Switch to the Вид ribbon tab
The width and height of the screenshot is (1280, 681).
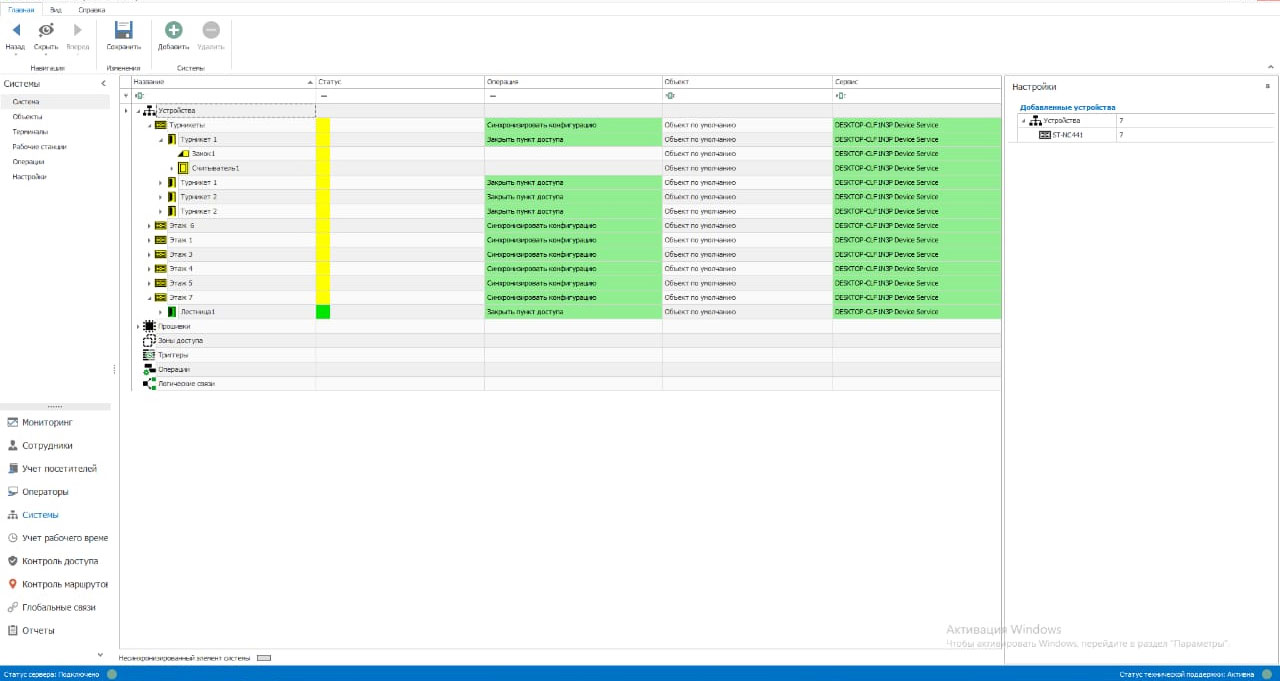point(56,10)
